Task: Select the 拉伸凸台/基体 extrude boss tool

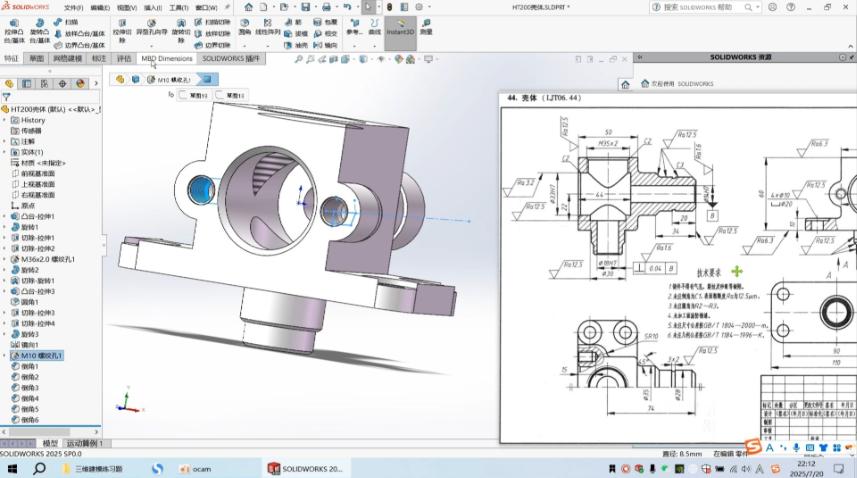Action: click(x=14, y=31)
